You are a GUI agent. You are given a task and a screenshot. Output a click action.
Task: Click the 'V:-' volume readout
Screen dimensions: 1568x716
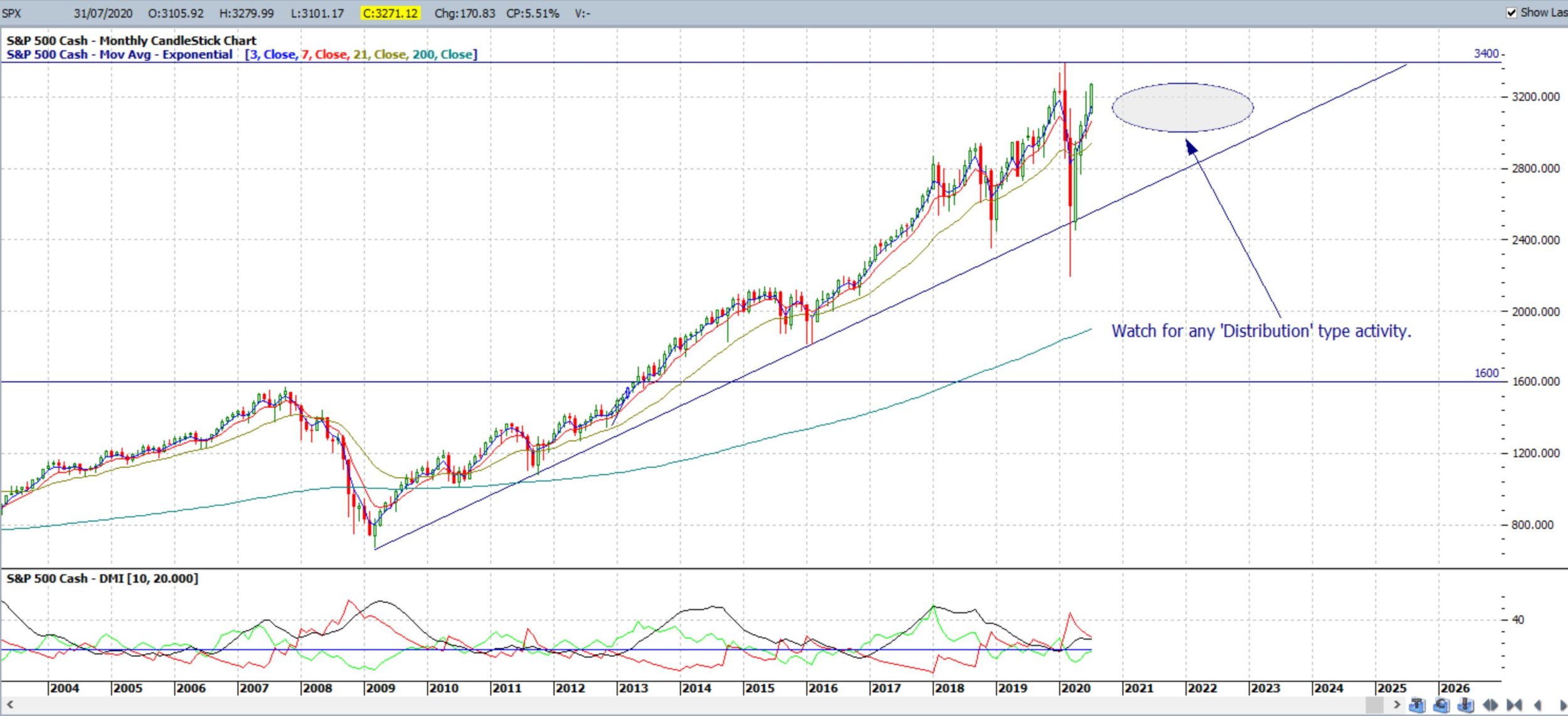point(582,13)
